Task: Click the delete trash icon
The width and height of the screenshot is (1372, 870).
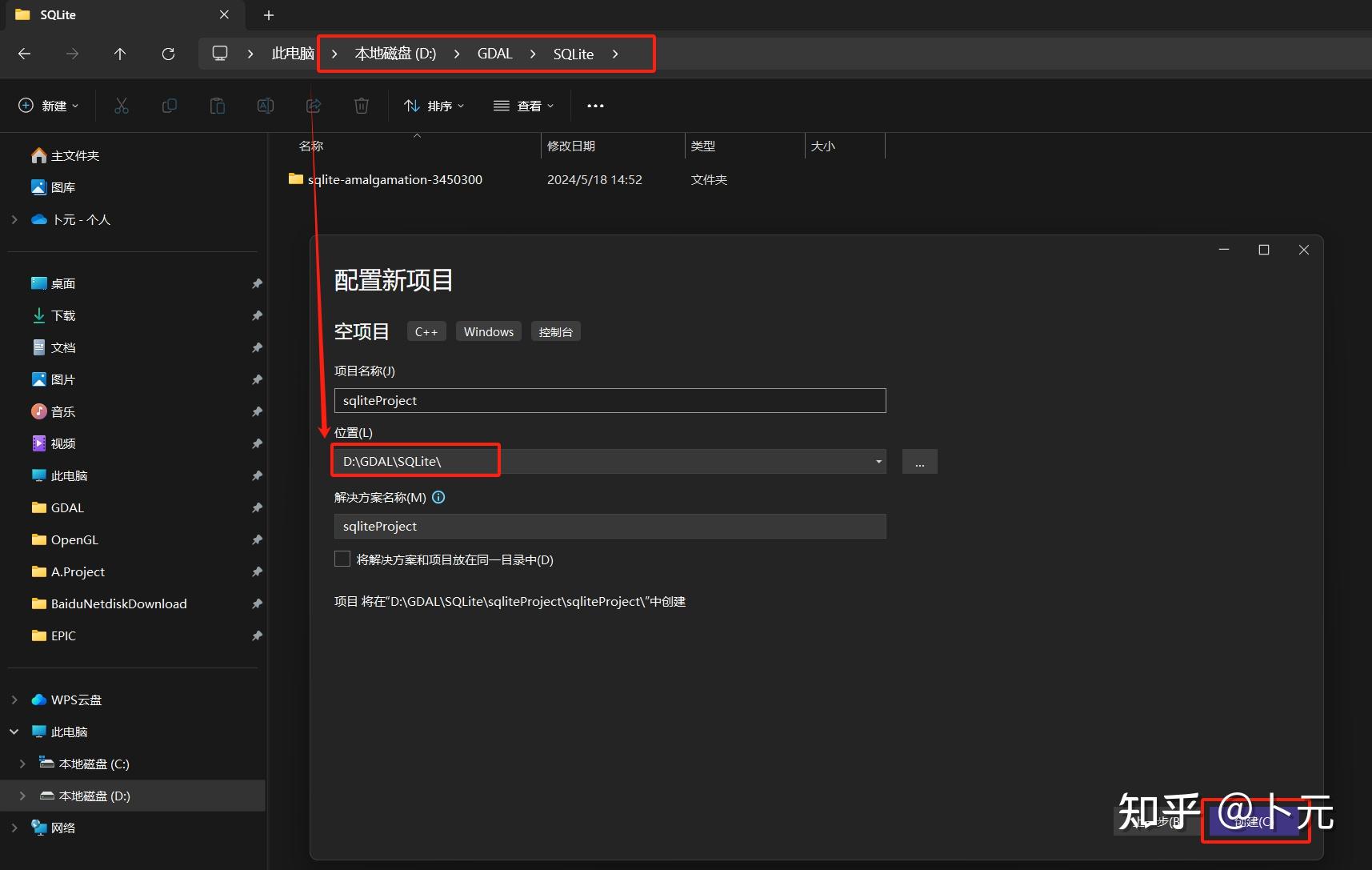Action: click(362, 106)
